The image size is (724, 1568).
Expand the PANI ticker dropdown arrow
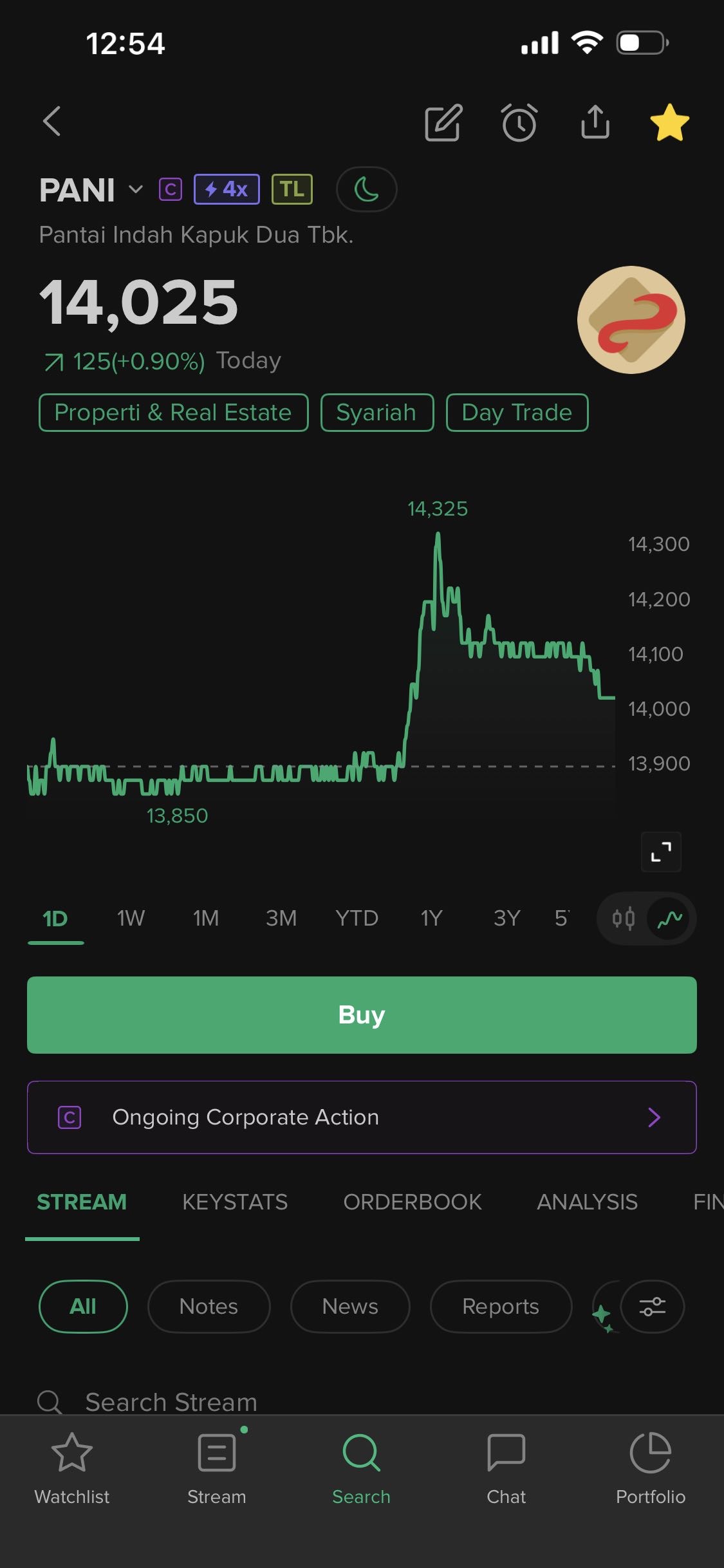(x=136, y=189)
